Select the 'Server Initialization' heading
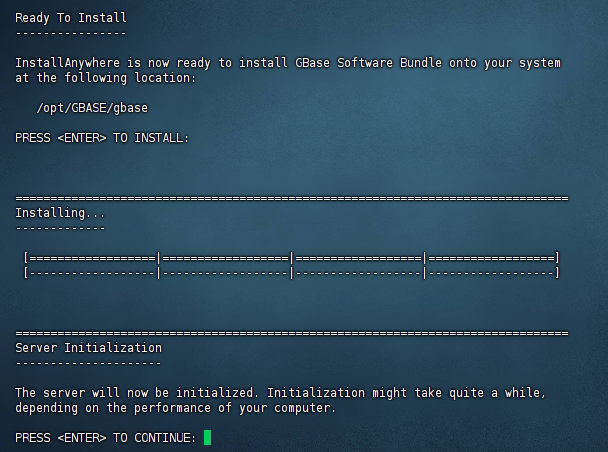The width and height of the screenshot is (608, 452). 88,348
